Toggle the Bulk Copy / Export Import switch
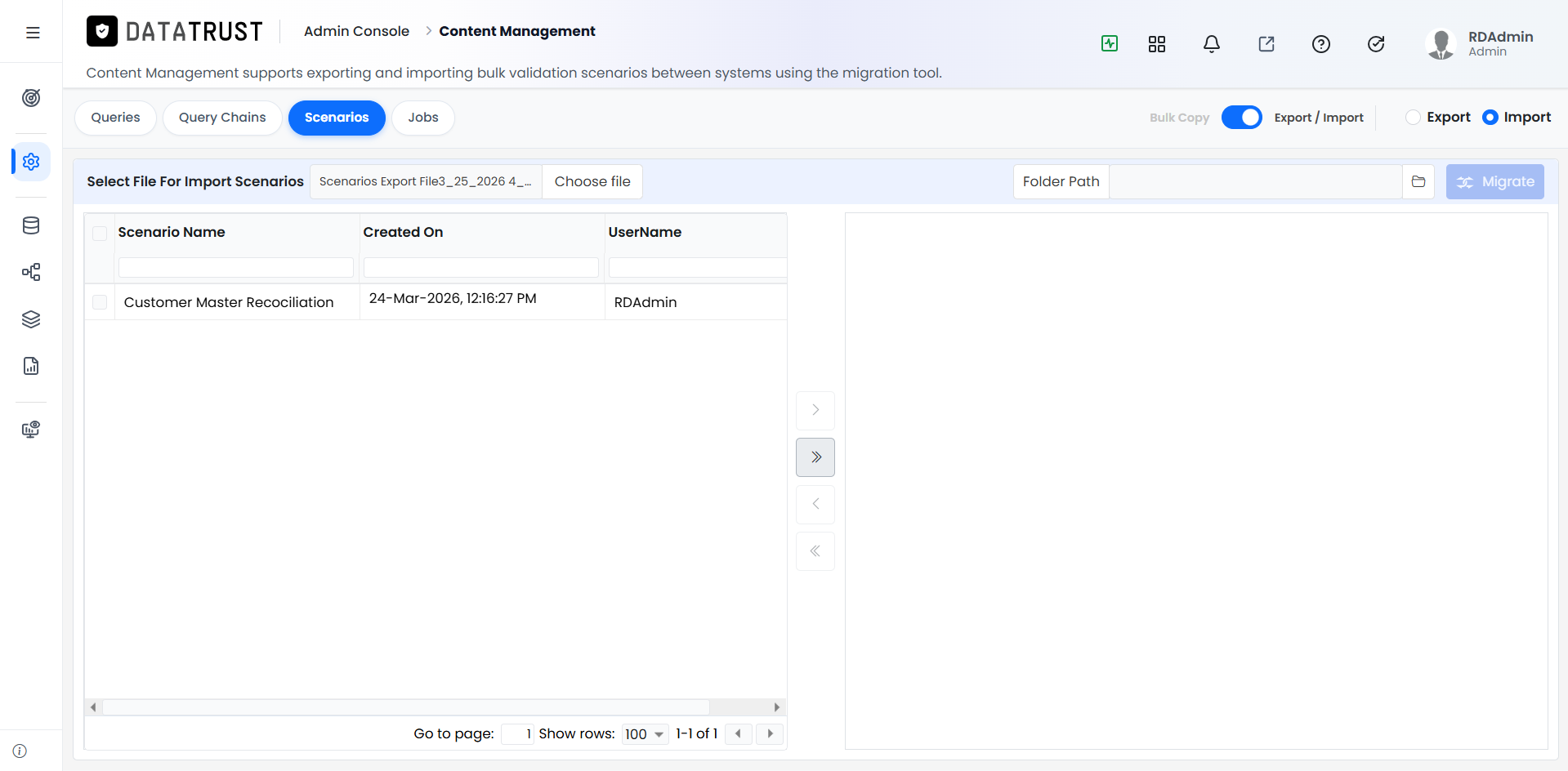The width and height of the screenshot is (1568, 771). (x=1242, y=118)
